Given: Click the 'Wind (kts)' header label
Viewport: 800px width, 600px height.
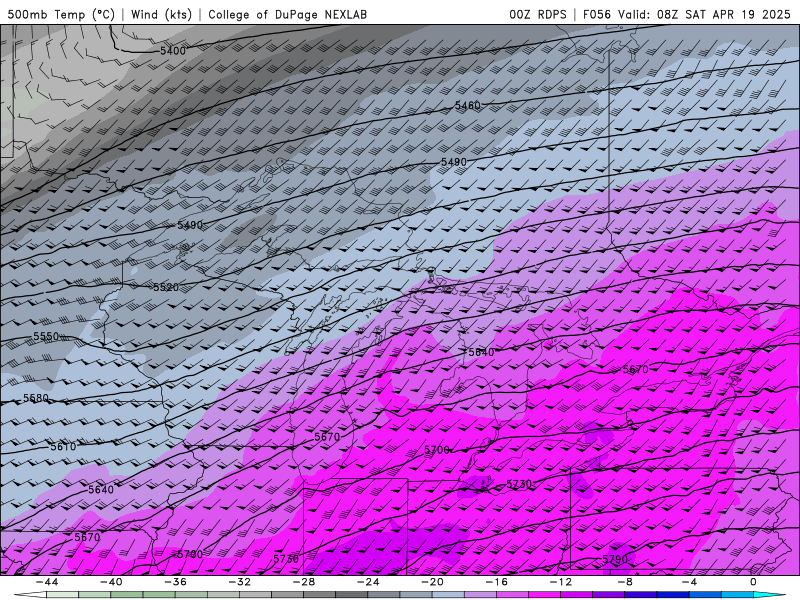Looking at the screenshot, I should [x=161, y=14].
